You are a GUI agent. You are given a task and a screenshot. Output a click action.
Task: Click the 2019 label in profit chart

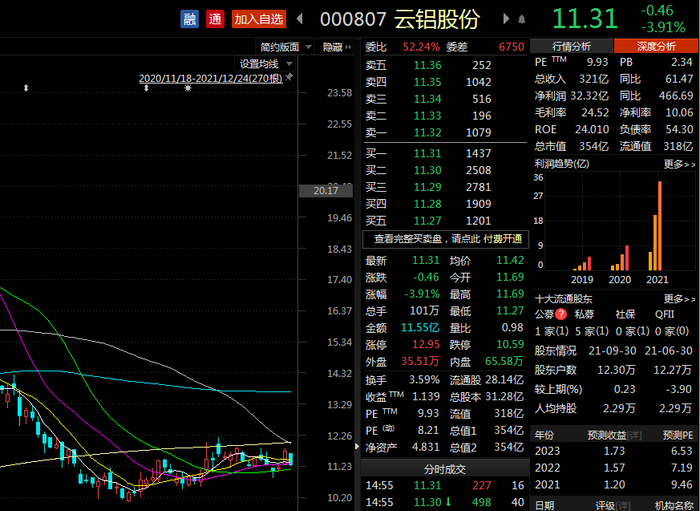point(582,280)
